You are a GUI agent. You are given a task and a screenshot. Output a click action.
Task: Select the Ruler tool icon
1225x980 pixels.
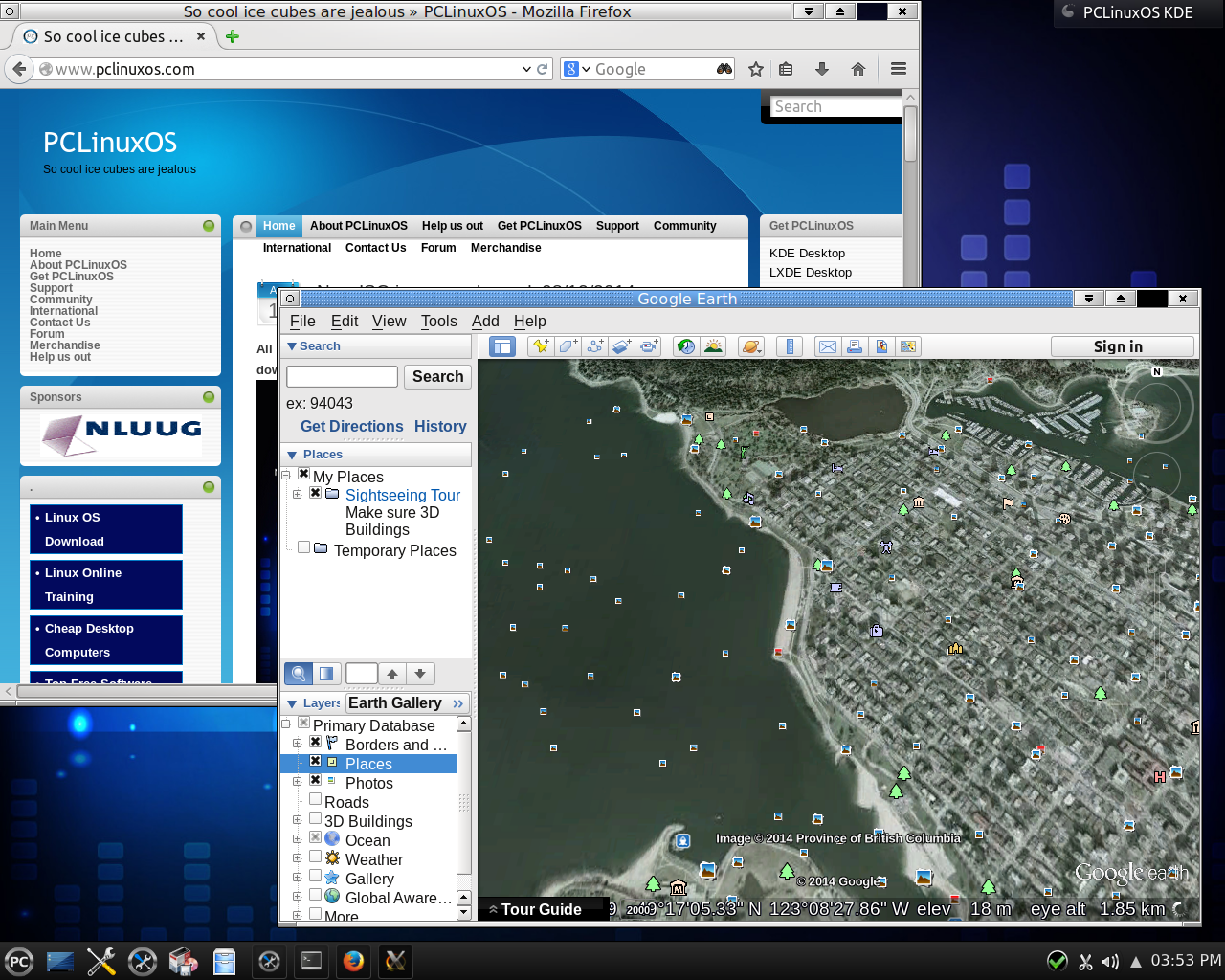point(790,346)
